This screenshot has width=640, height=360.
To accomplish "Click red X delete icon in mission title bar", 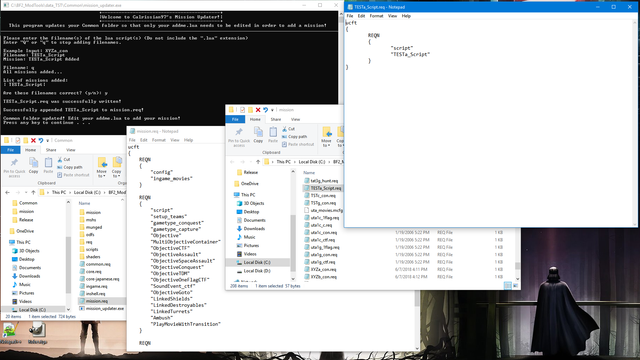I will coord(258,110).
